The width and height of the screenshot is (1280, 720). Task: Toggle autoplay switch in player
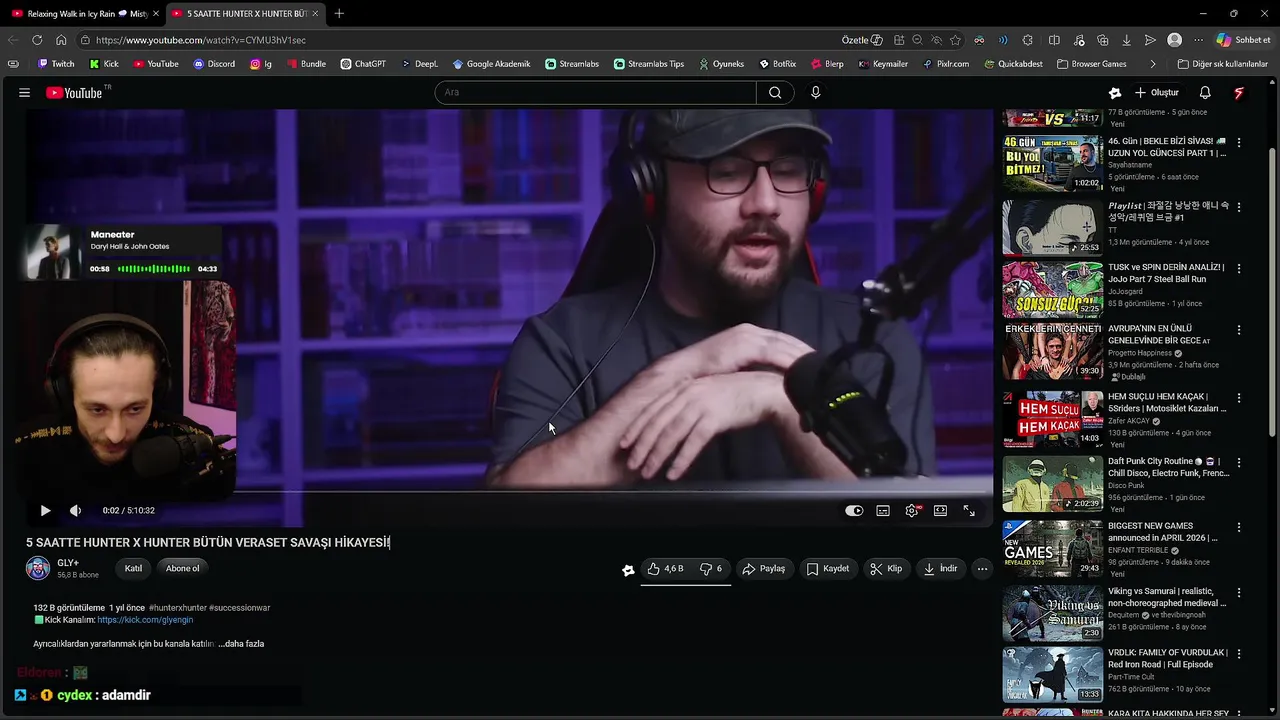tap(854, 510)
